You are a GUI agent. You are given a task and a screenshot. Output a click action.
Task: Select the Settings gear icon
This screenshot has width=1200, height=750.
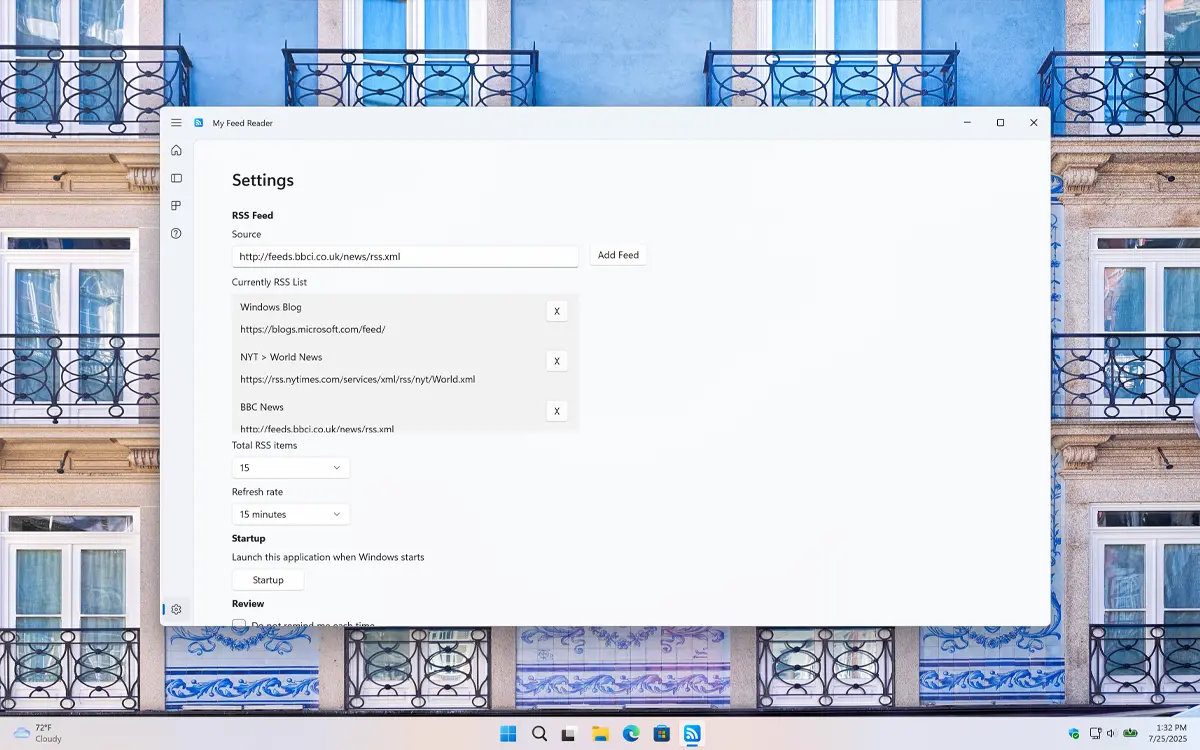[x=176, y=609]
